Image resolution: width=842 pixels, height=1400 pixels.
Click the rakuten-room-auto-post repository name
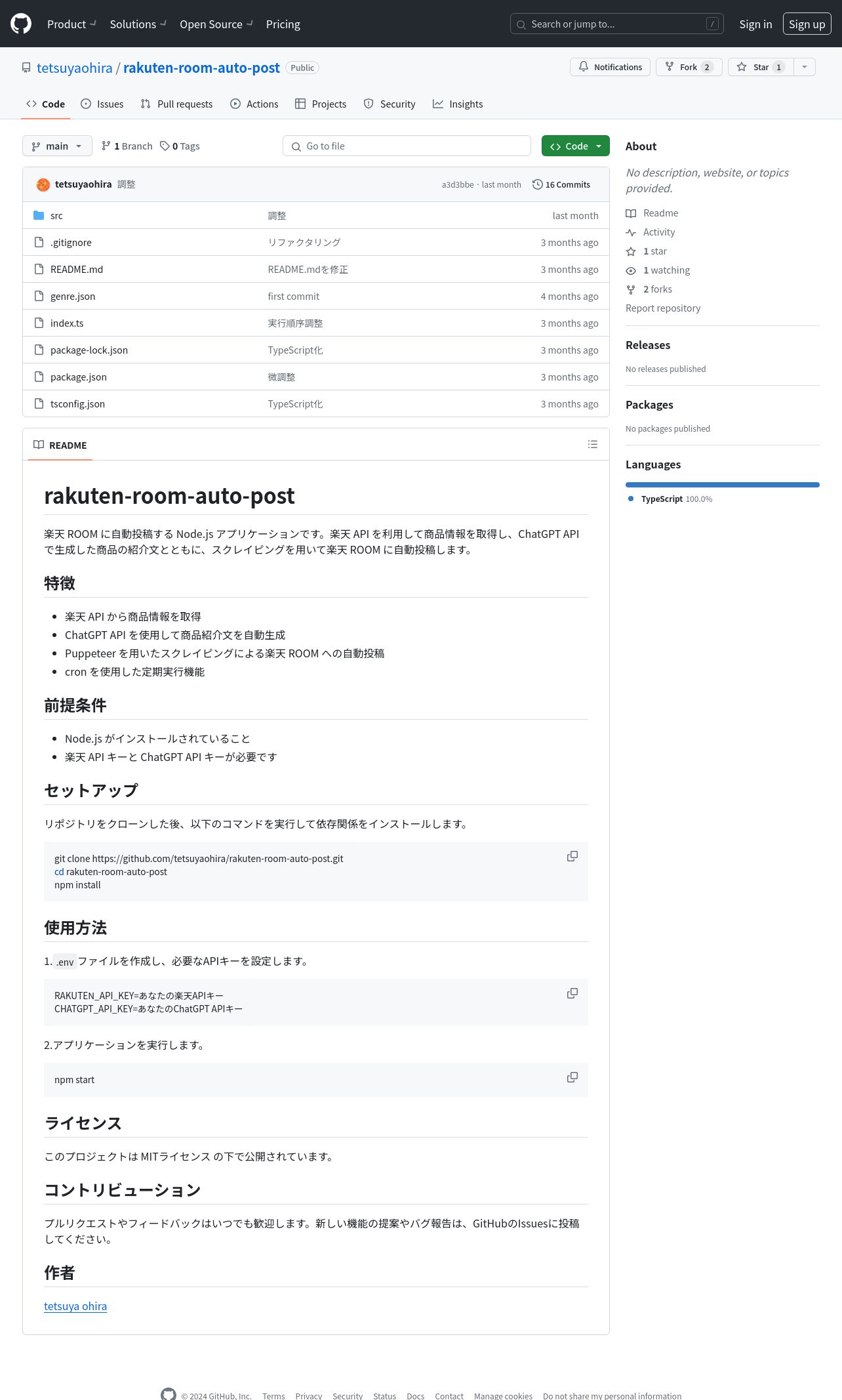201,68
